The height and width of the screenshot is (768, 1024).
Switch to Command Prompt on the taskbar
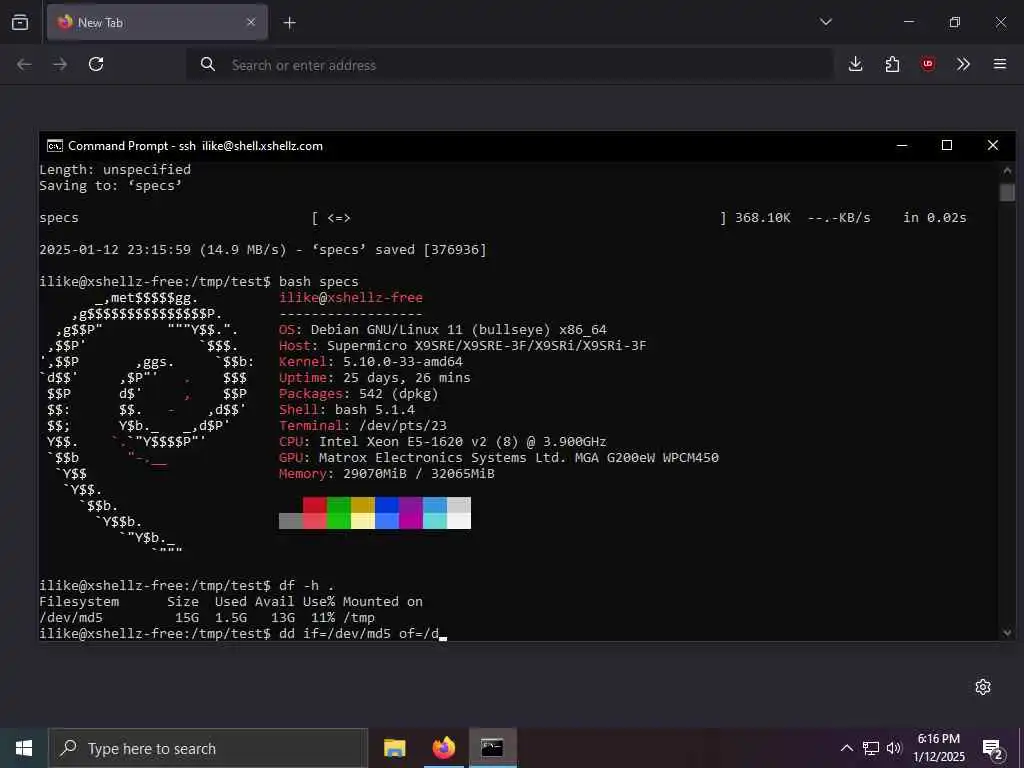coord(492,748)
